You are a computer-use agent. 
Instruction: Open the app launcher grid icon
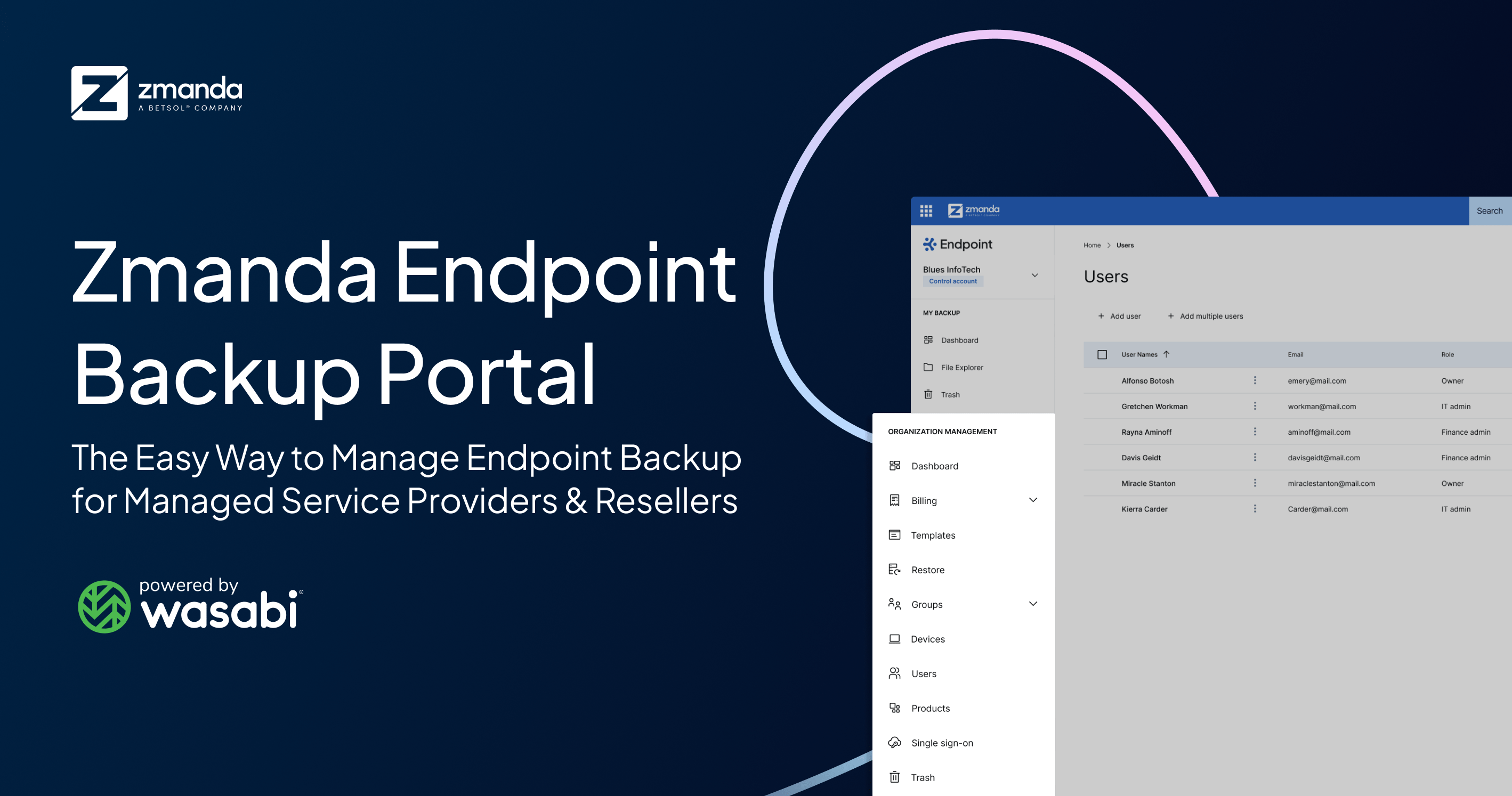(x=926, y=210)
